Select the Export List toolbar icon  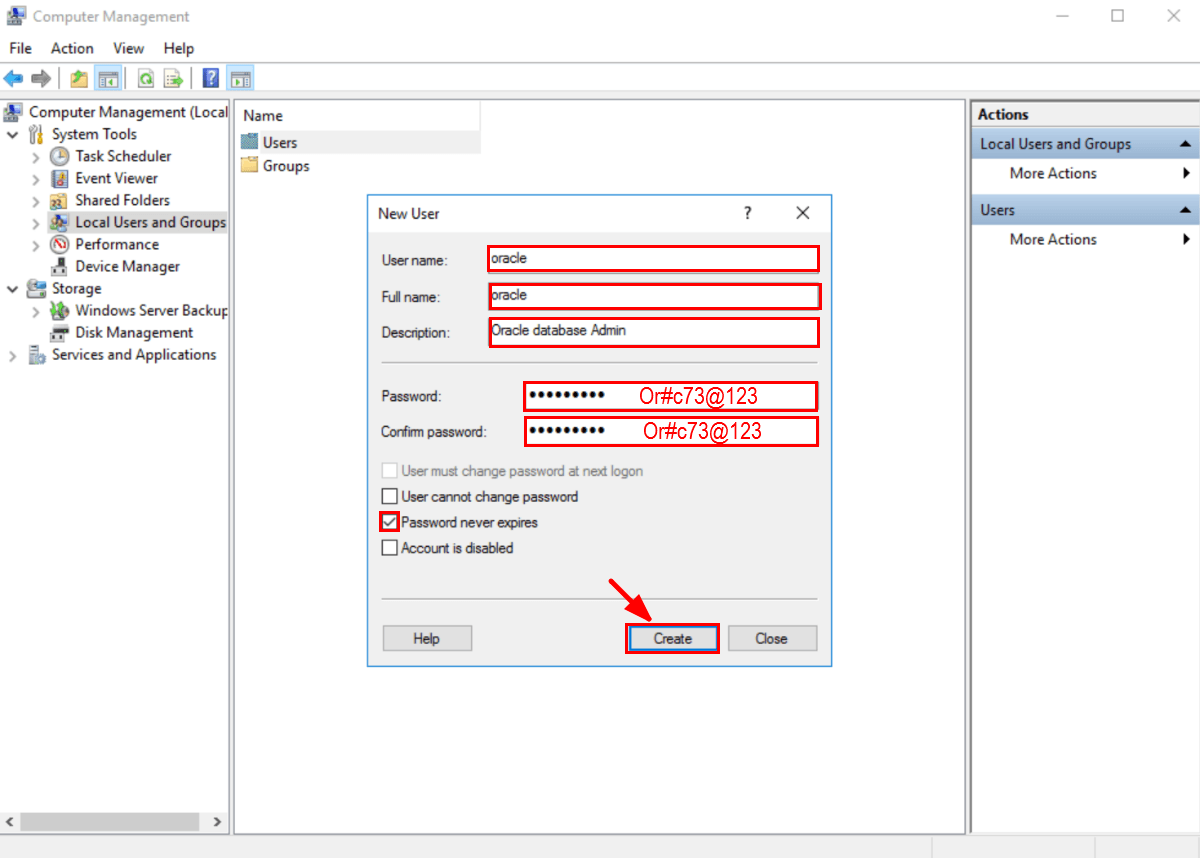coord(172,77)
